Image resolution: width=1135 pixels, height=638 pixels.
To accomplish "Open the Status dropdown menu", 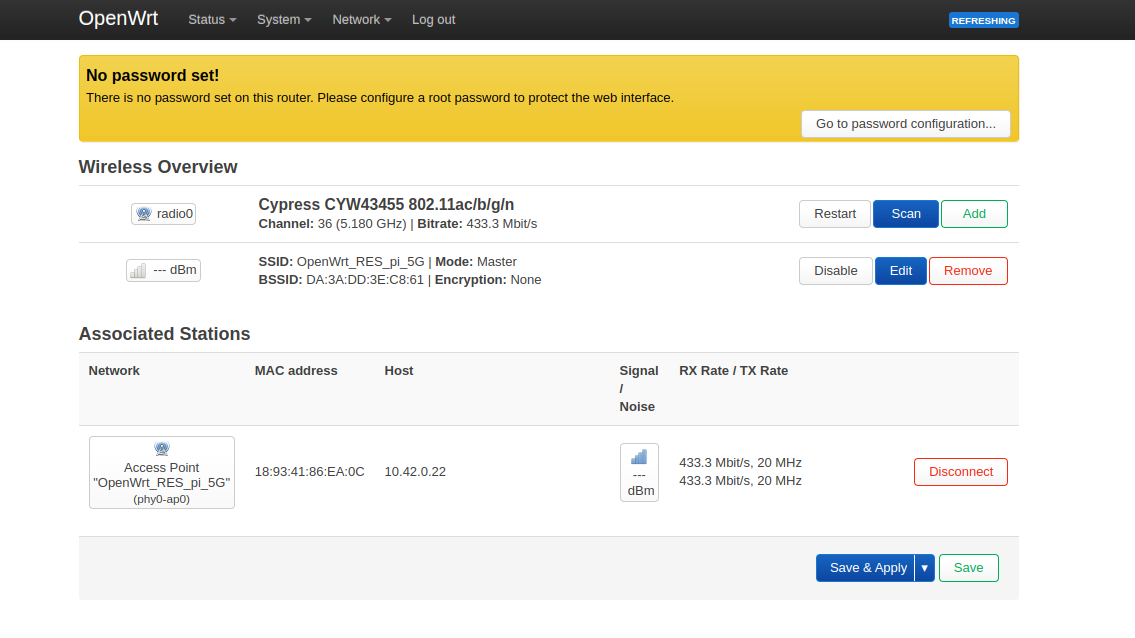I will point(212,20).
